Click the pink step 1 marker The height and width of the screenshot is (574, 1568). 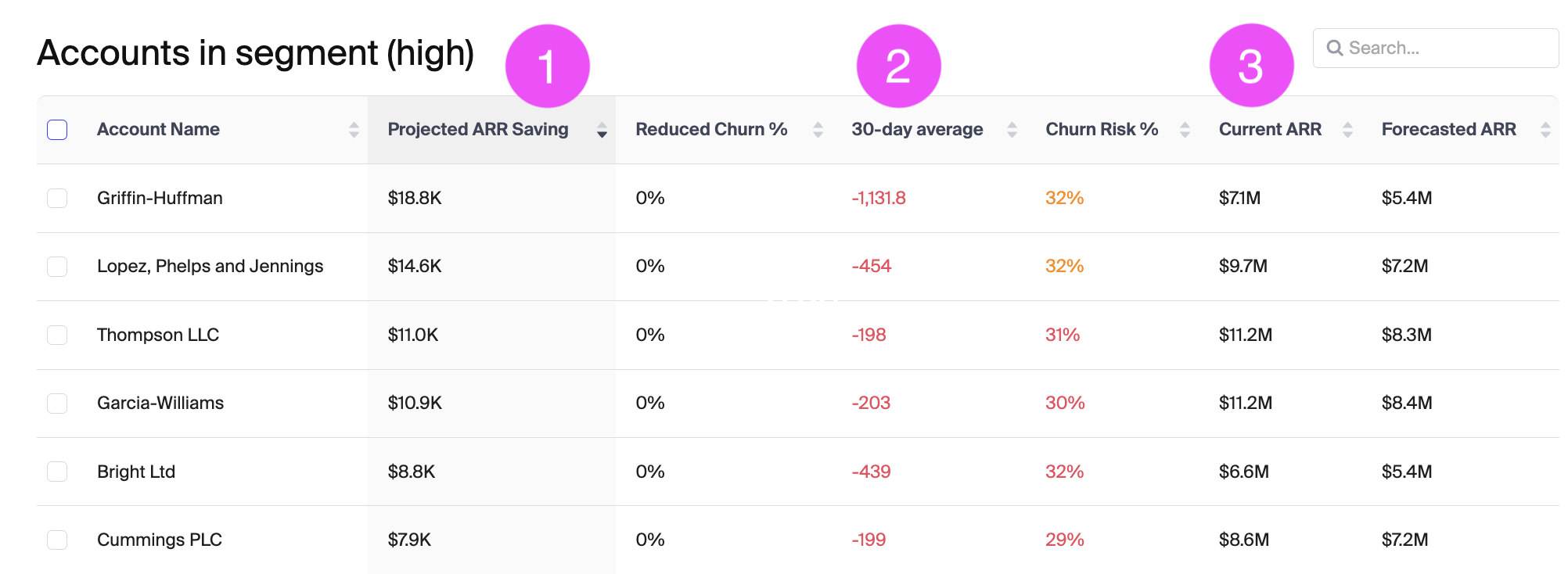[548, 66]
